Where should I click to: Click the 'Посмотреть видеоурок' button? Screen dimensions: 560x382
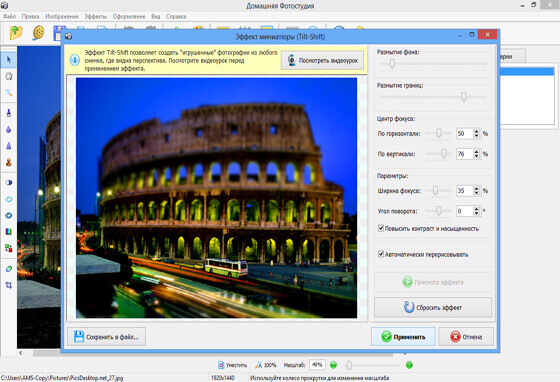point(322,60)
